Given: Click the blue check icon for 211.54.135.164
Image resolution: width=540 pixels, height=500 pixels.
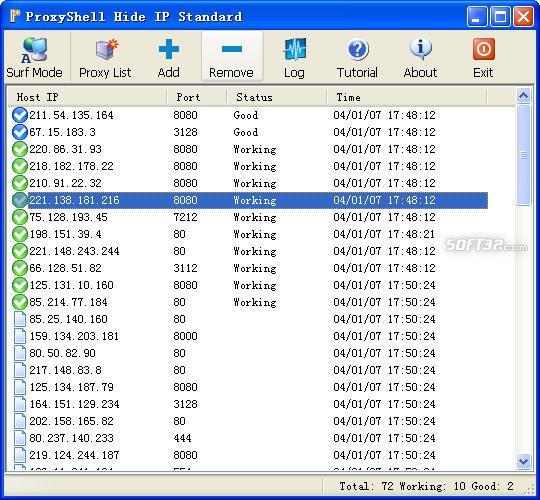Looking at the screenshot, I should 20,115.
